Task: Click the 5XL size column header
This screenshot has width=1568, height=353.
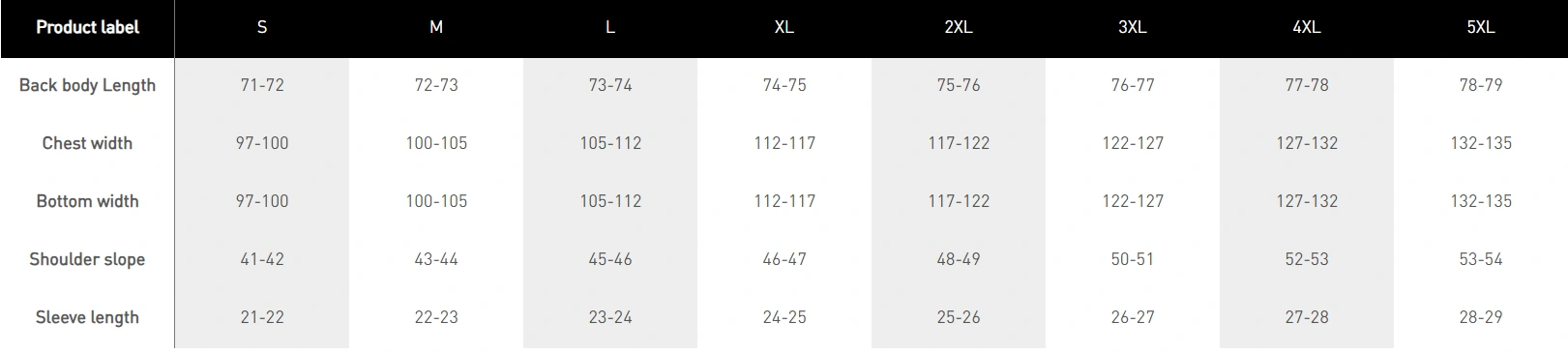Action: 1481,27
